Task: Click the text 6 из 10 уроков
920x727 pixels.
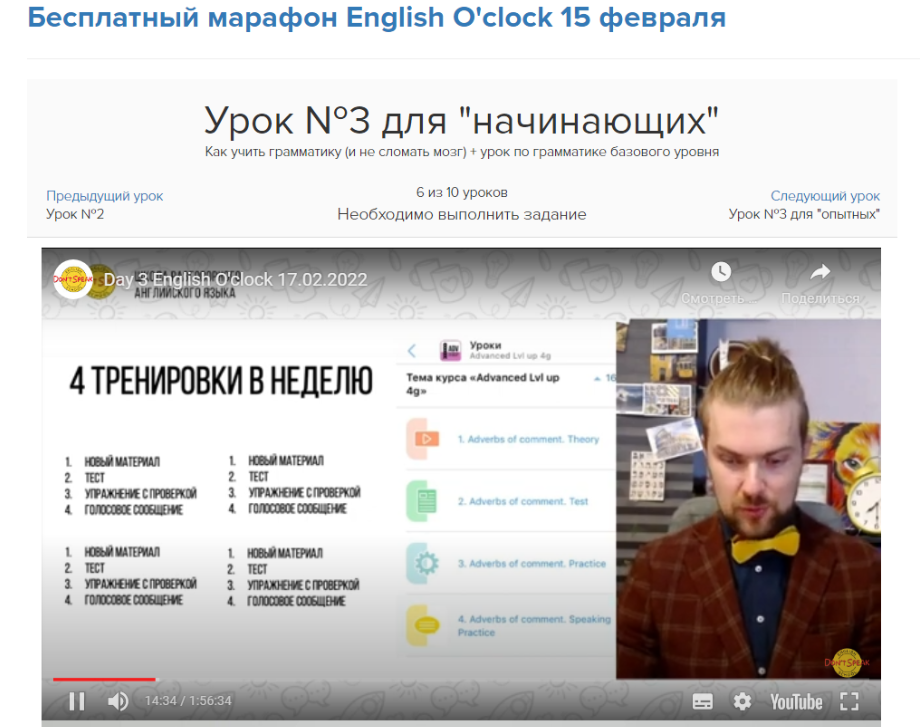Action: 462,192
